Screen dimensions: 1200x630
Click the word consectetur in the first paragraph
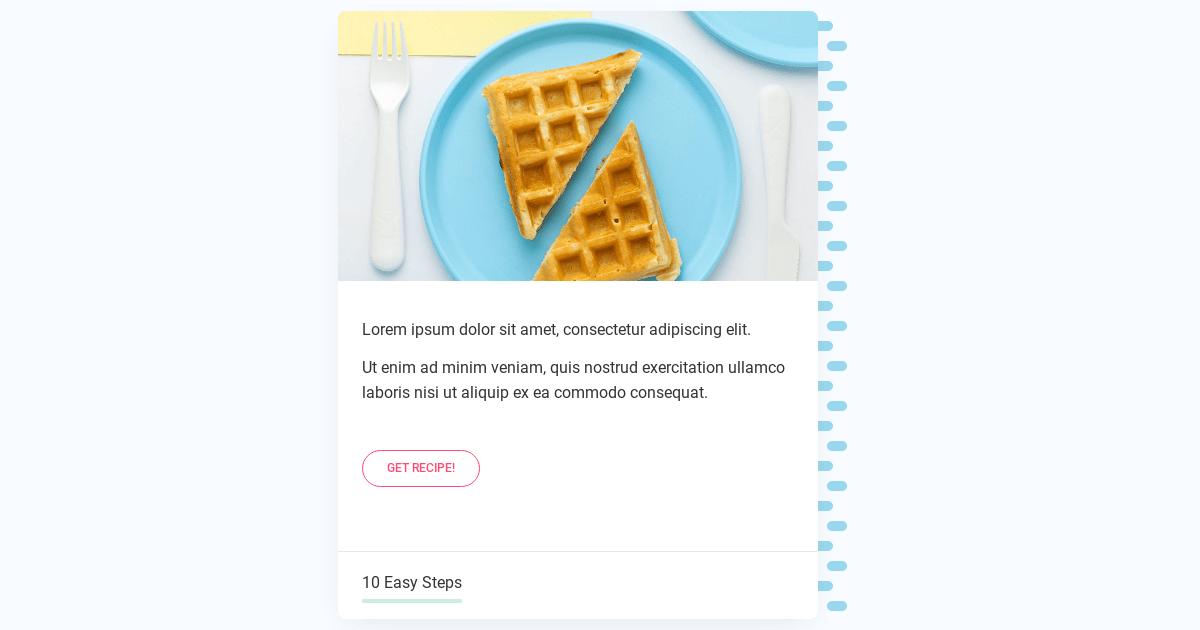pos(604,330)
